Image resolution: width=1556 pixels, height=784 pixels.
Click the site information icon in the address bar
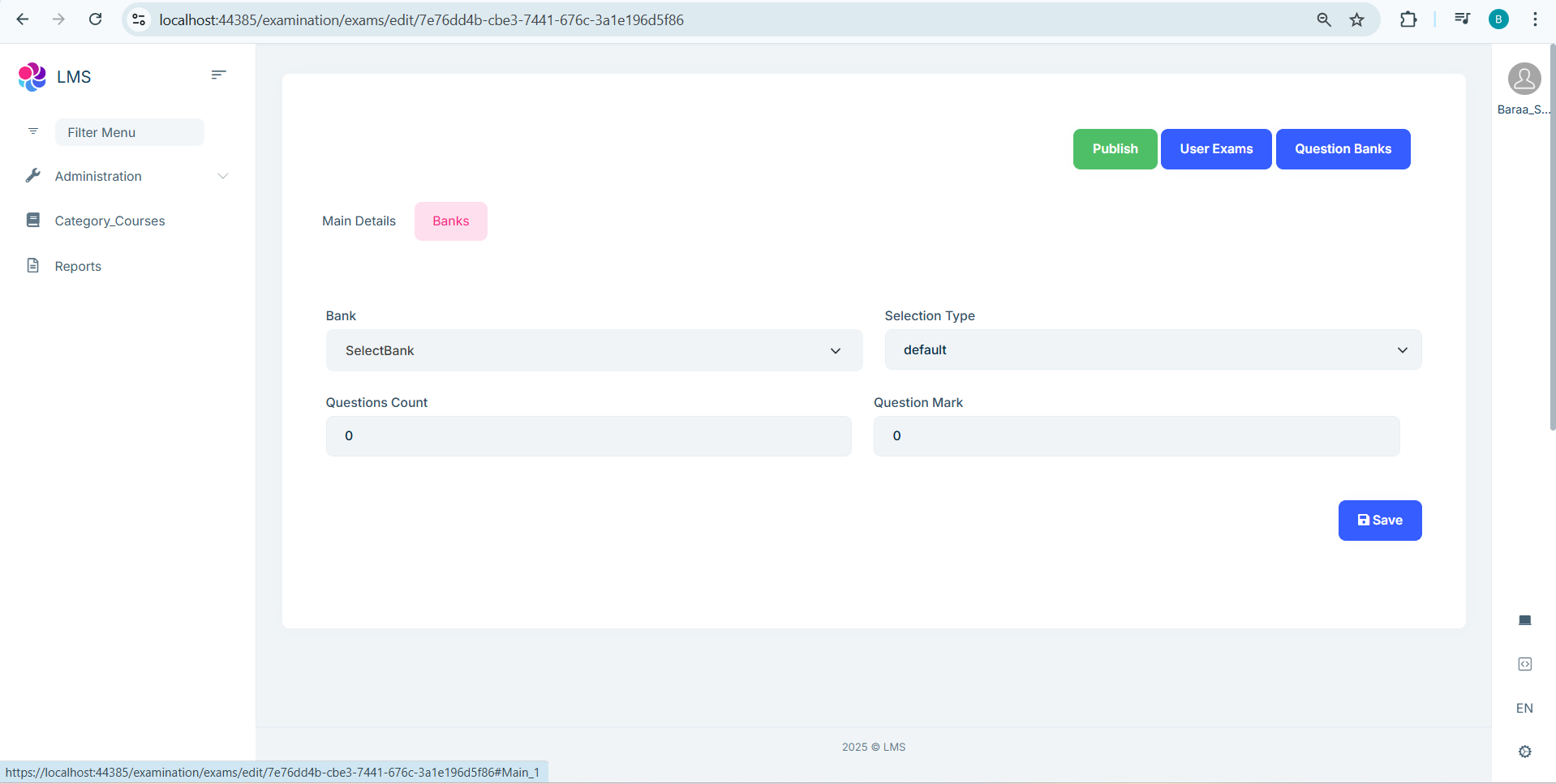pos(139,19)
